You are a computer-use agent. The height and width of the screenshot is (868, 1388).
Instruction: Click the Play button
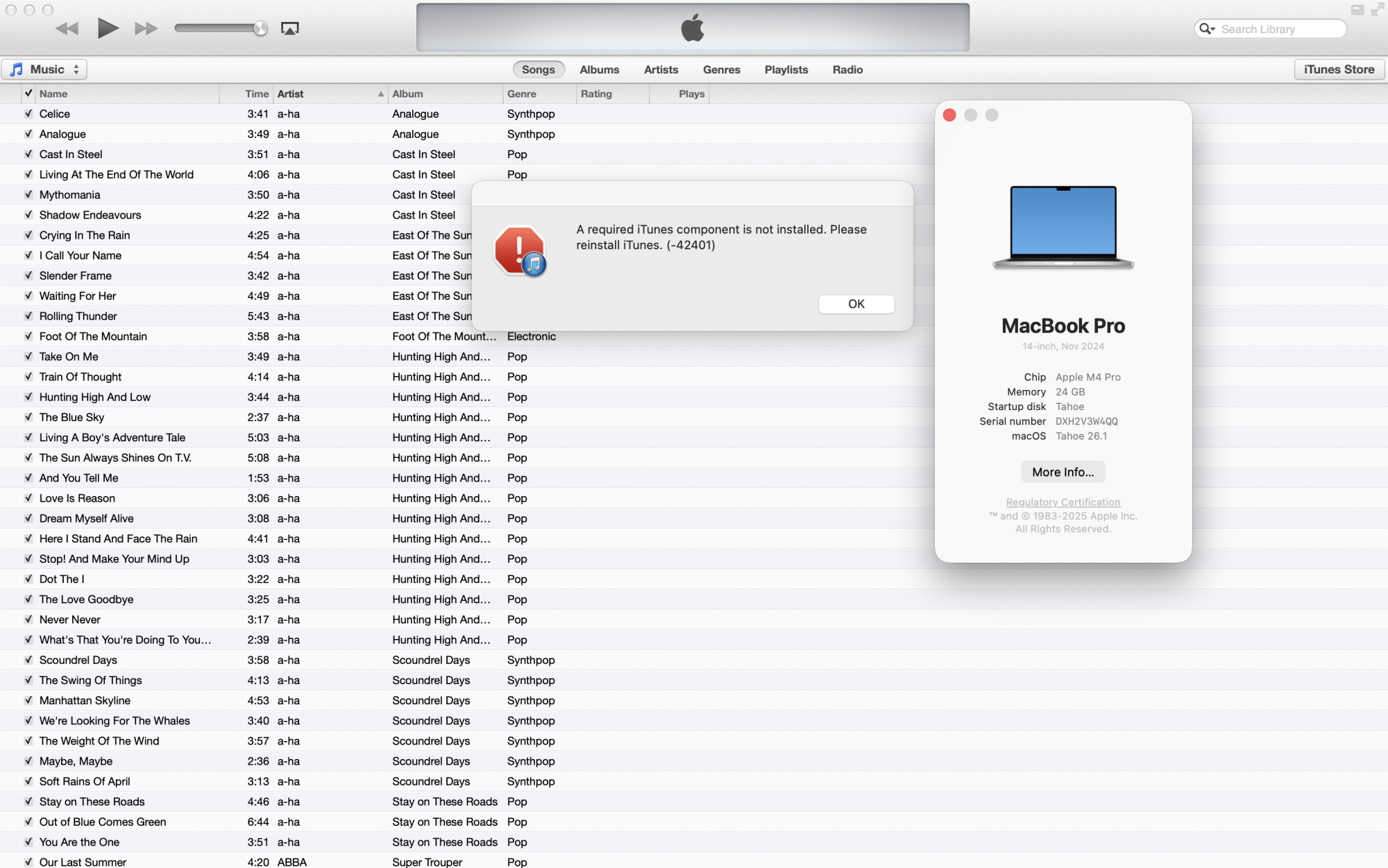tap(108, 28)
